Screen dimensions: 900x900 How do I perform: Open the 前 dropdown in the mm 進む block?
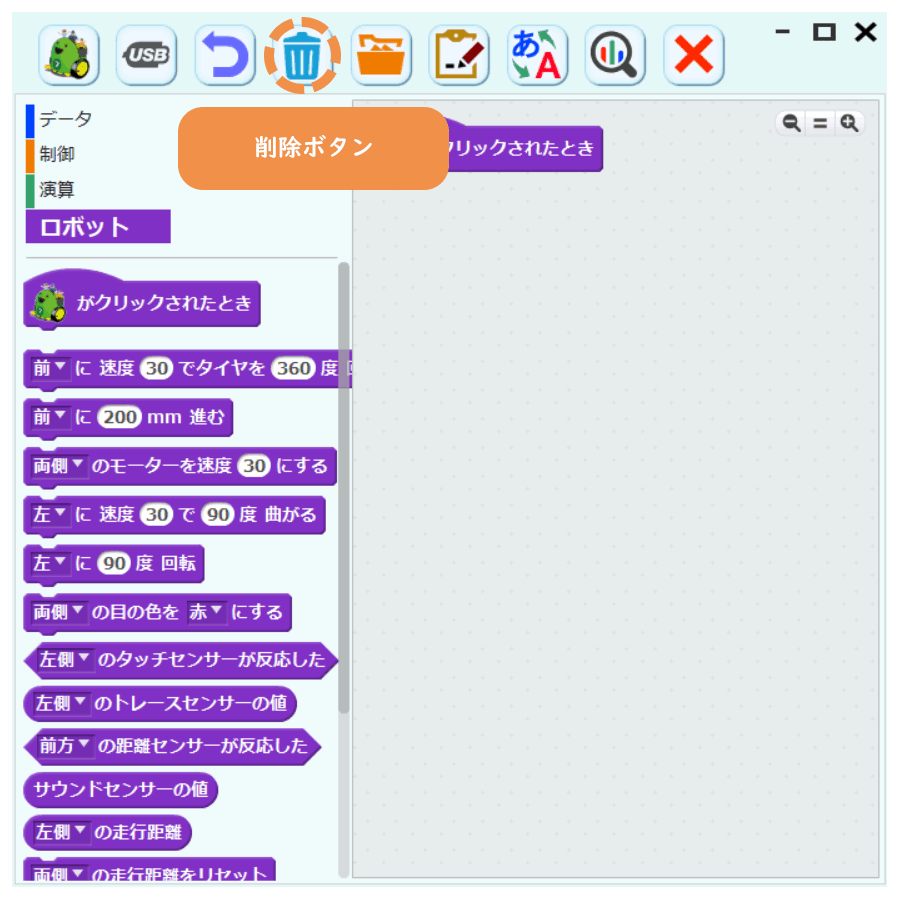point(49,417)
